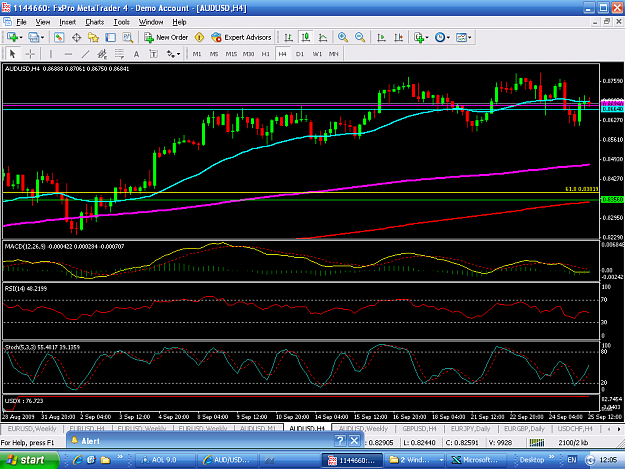Open the Indicators list icon
This screenshot has width=625, height=469.
[419, 37]
